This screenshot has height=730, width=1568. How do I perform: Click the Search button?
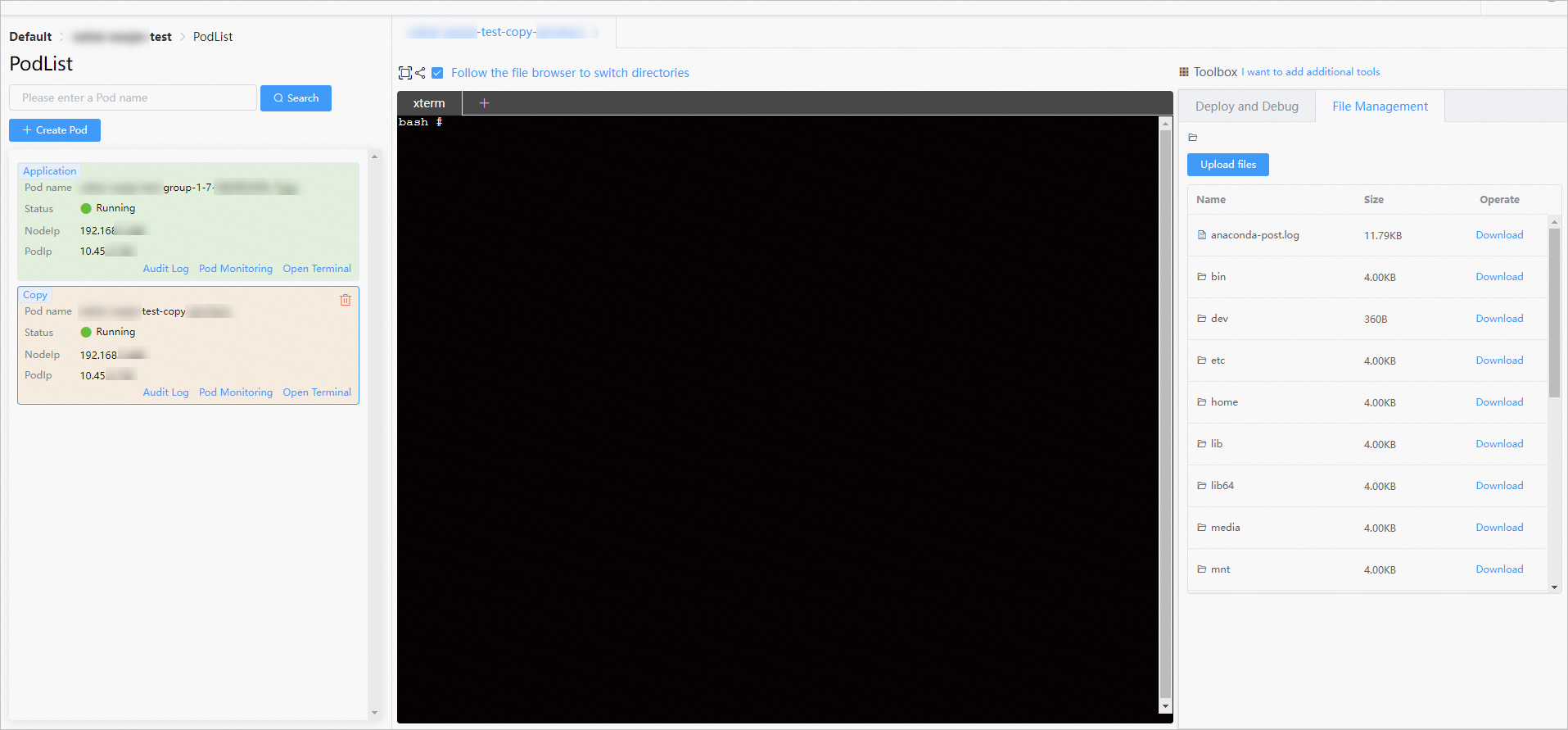click(296, 98)
